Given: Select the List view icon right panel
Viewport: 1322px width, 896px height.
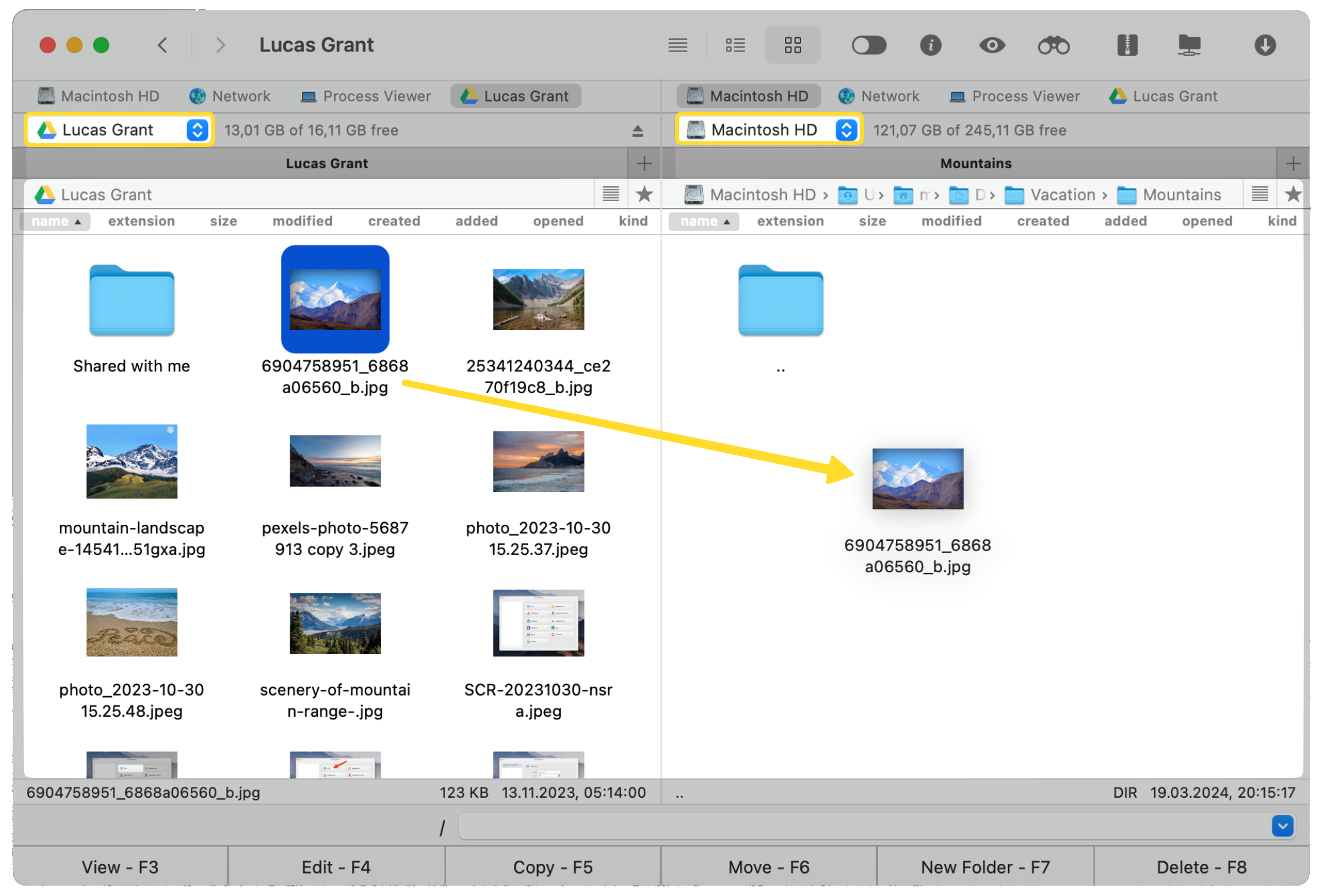Looking at the screenshot, I should point(1259,193).
